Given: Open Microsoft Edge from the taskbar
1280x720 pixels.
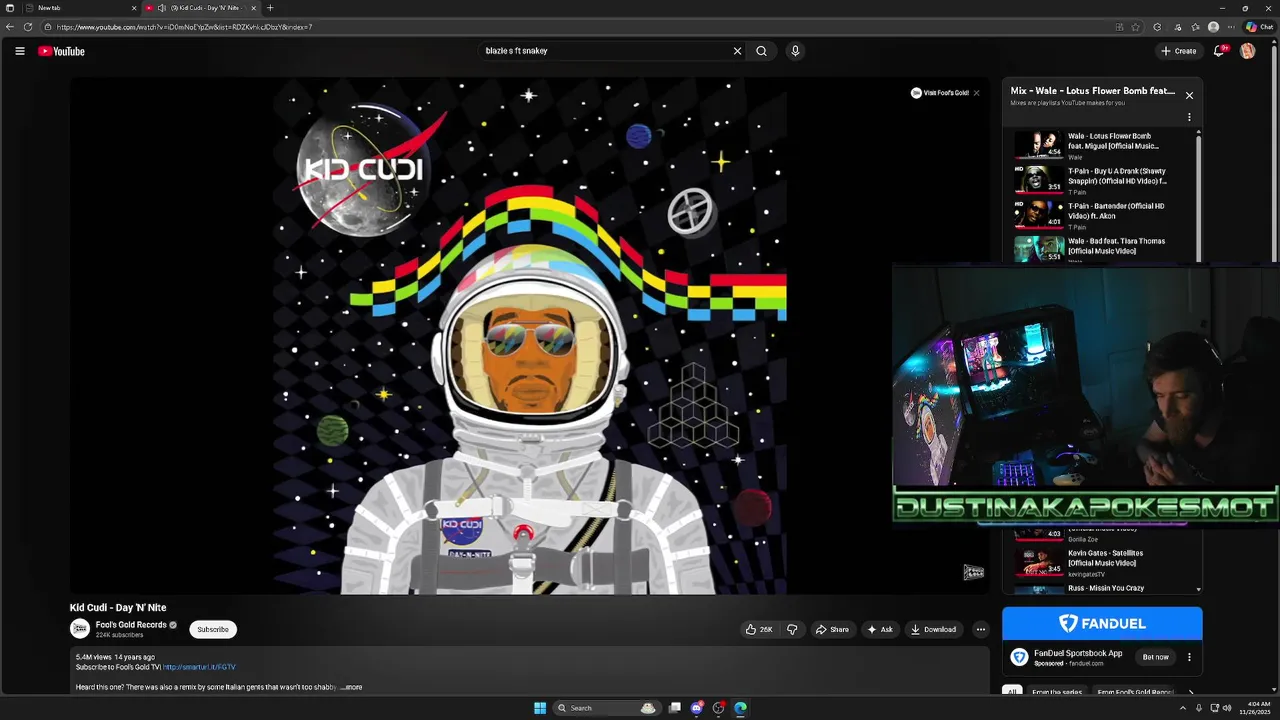Looking at the screenshot, I should coord(740,708).
